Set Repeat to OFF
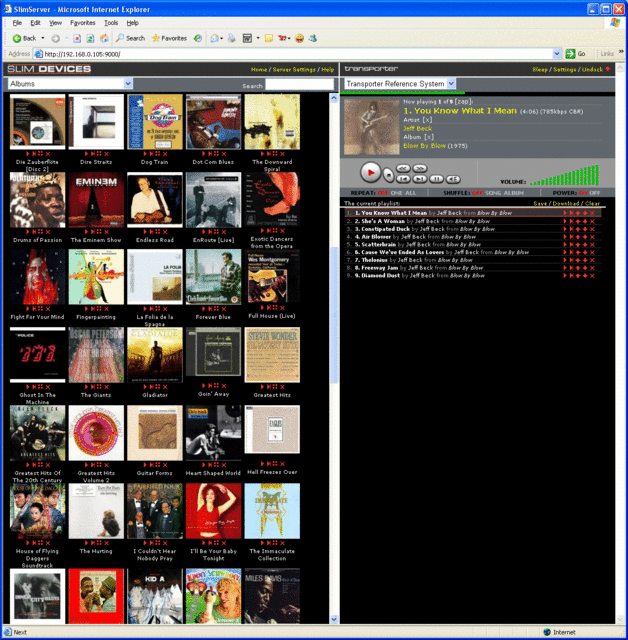 [383, 193]
